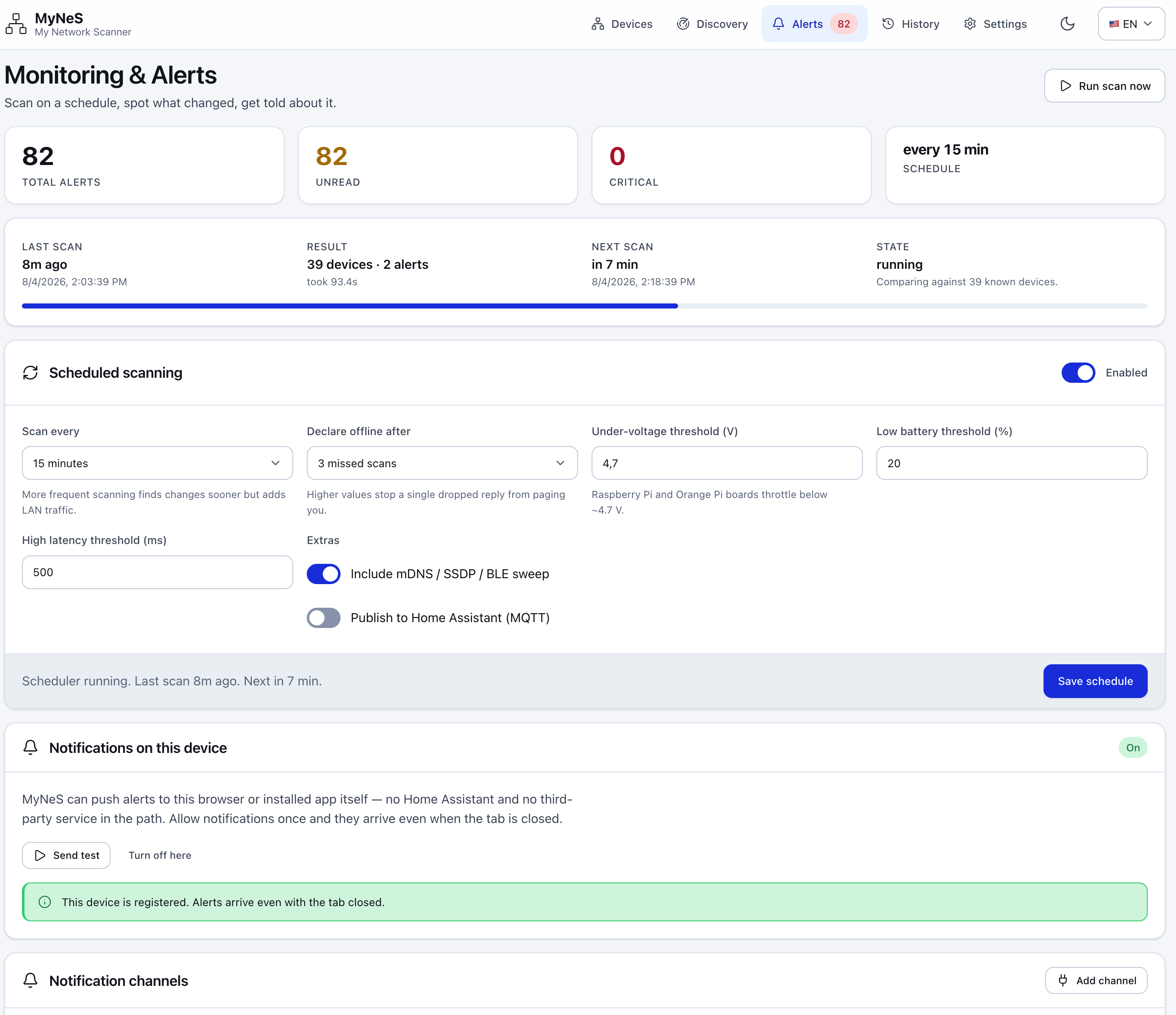1176x1015 pixels.
Task: Click the Discovery radar icon
Action: click(x=683, y=24)
